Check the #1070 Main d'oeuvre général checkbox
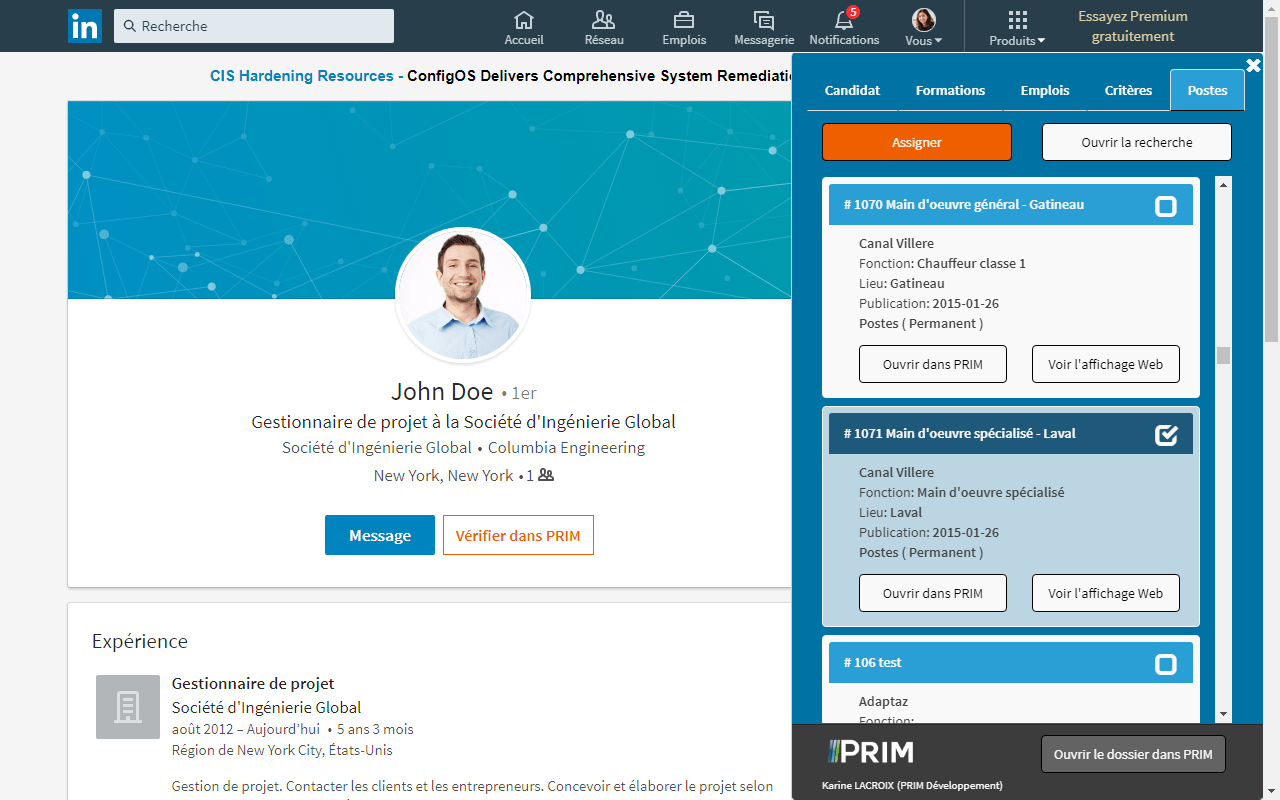The image size is (1280, 800). [1166, 206]
